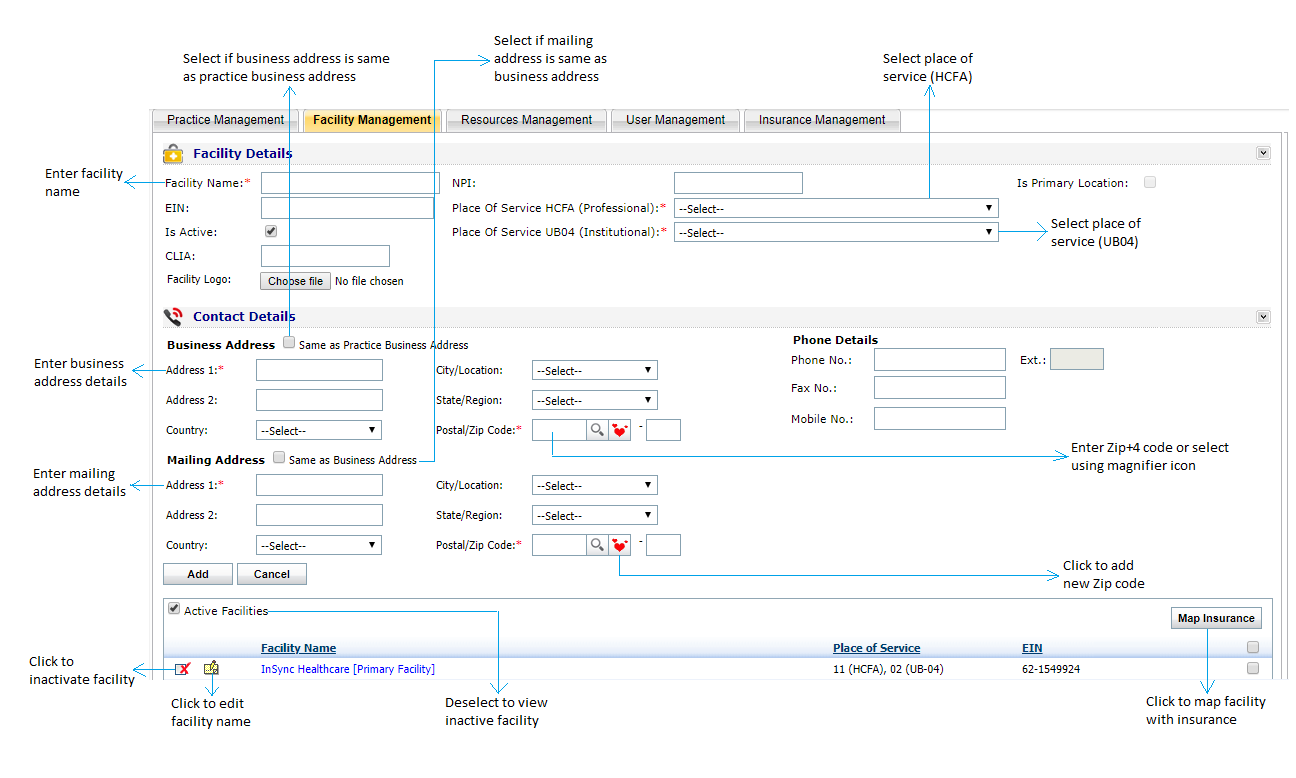This screenshot has width=1296, height=778.
Task: Check Same as Practice Business Address
Action: click(x=289, y=343)
